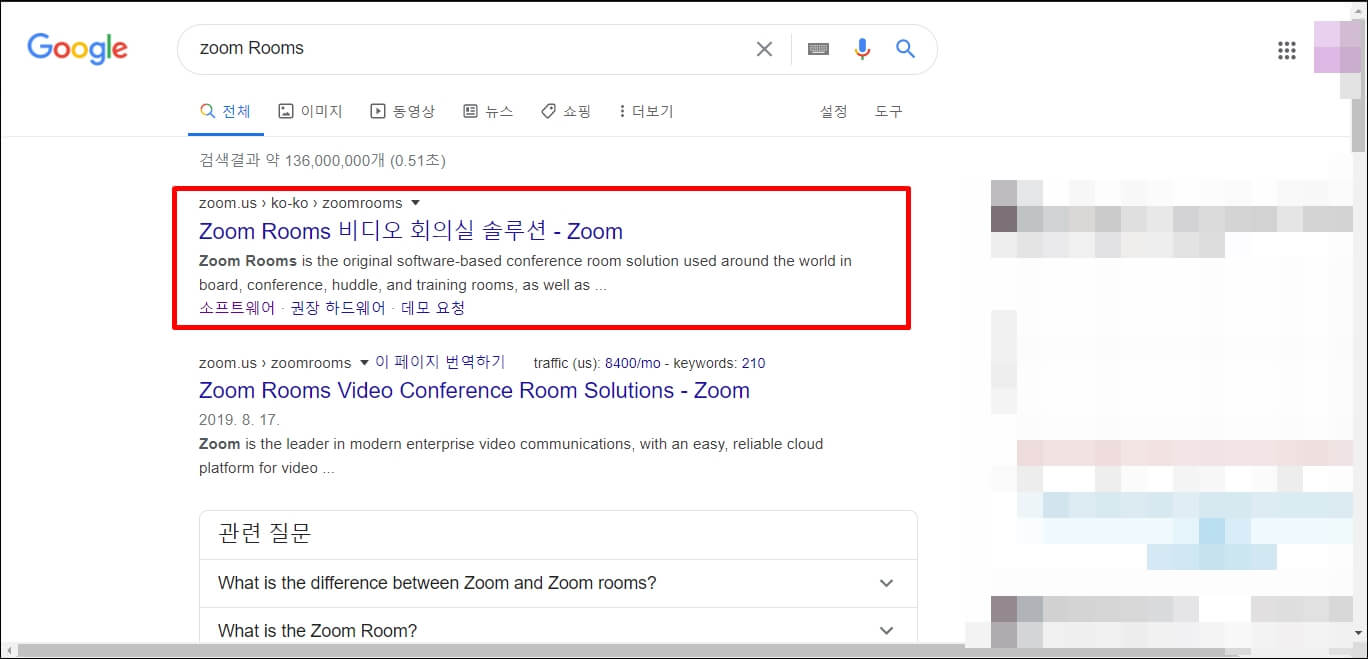1368x659 pixels.
Task: Expand the difference between Zoom and Zoom rooms question
Action: [x=558, y=583]
